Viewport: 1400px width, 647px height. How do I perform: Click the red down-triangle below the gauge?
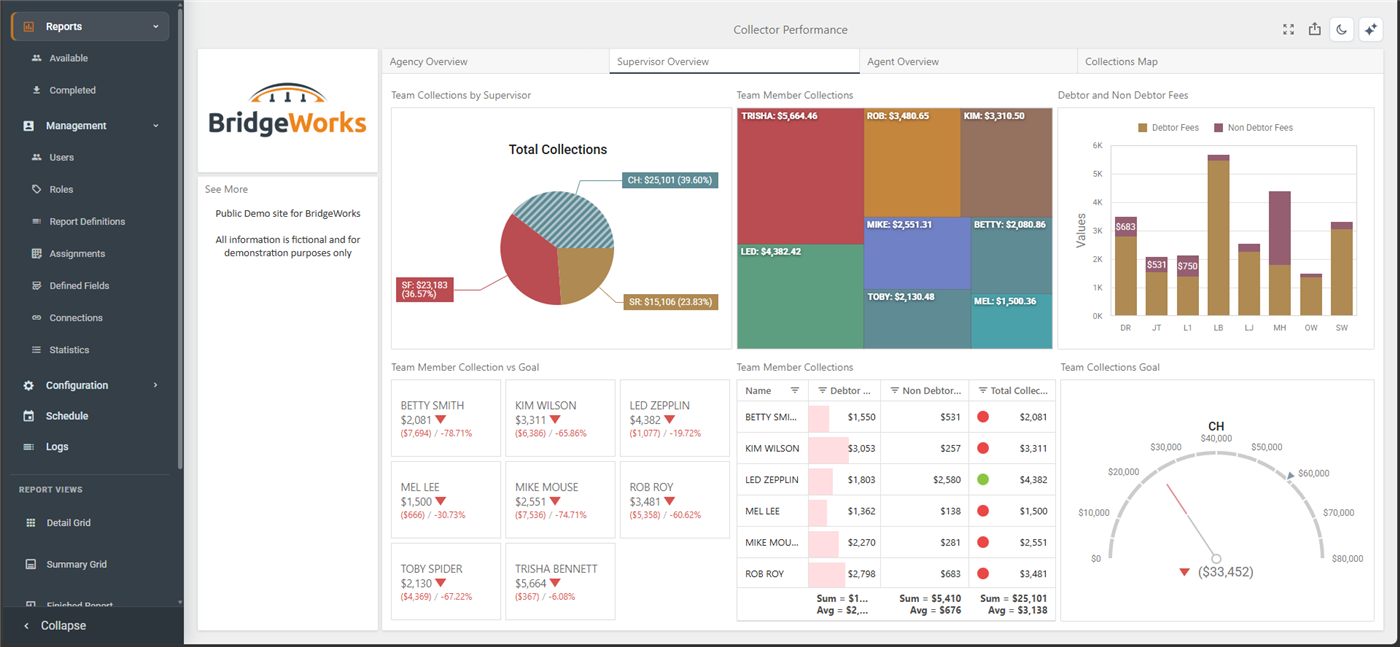(1185, 572)
